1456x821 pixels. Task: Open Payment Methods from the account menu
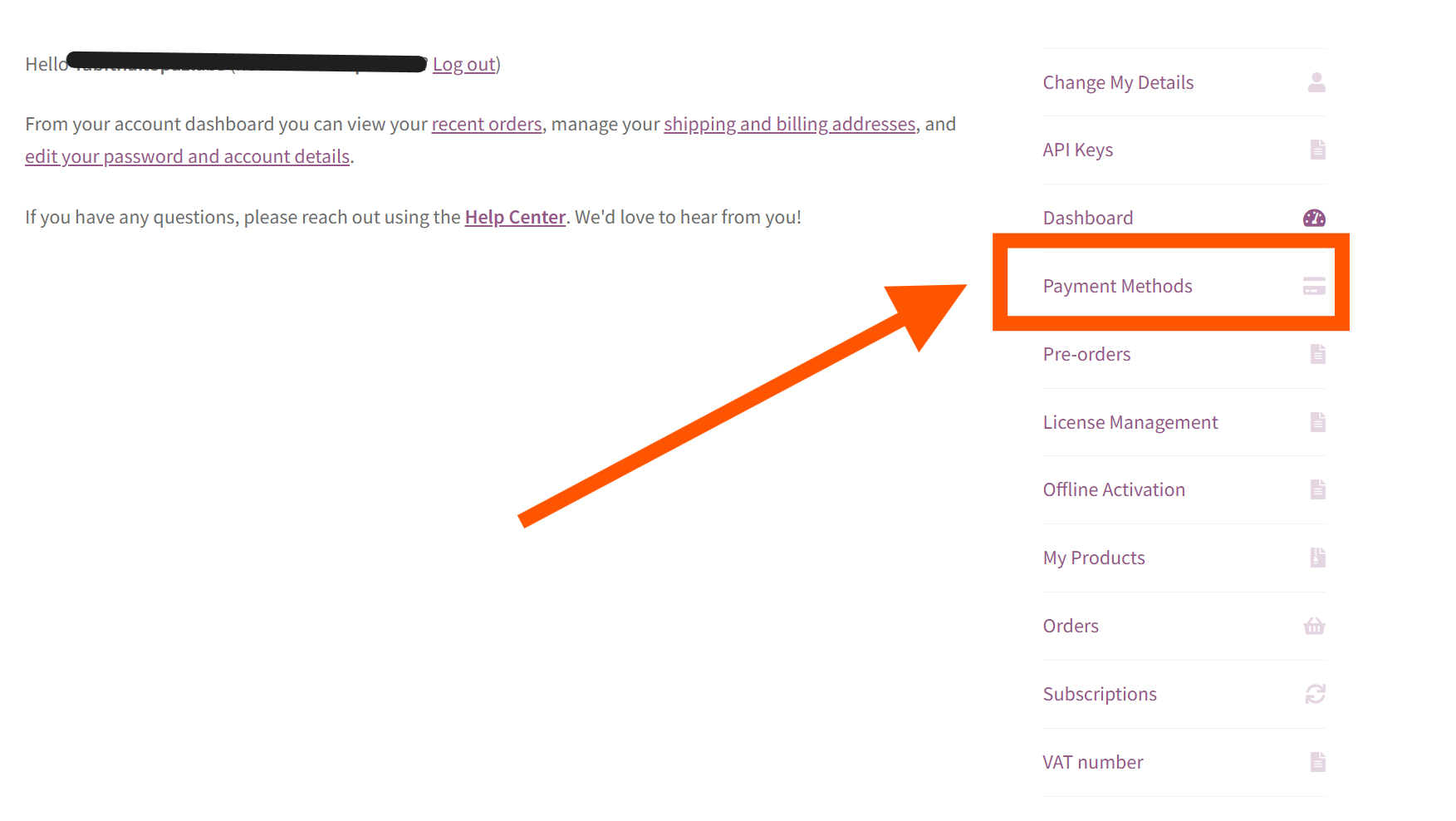click(1118, 286)
